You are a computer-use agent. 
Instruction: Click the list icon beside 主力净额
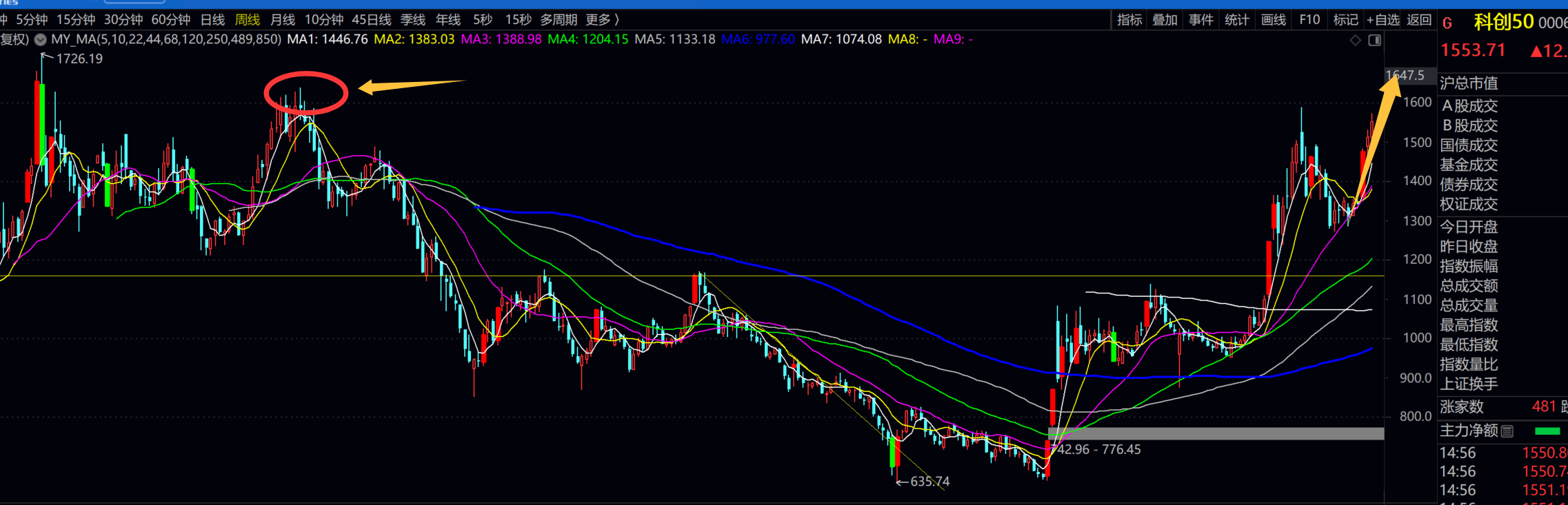pyautogui.click(x=1507, y=431)
